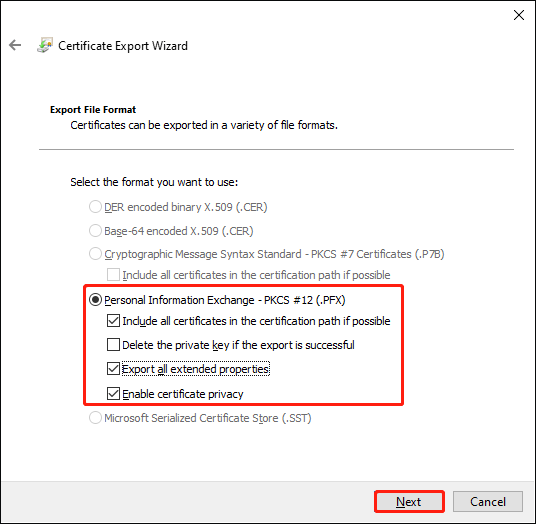Uncheck Include all certificates under PFX
The height and width of the screenshot is (524, 536).
tap(113, 321)
